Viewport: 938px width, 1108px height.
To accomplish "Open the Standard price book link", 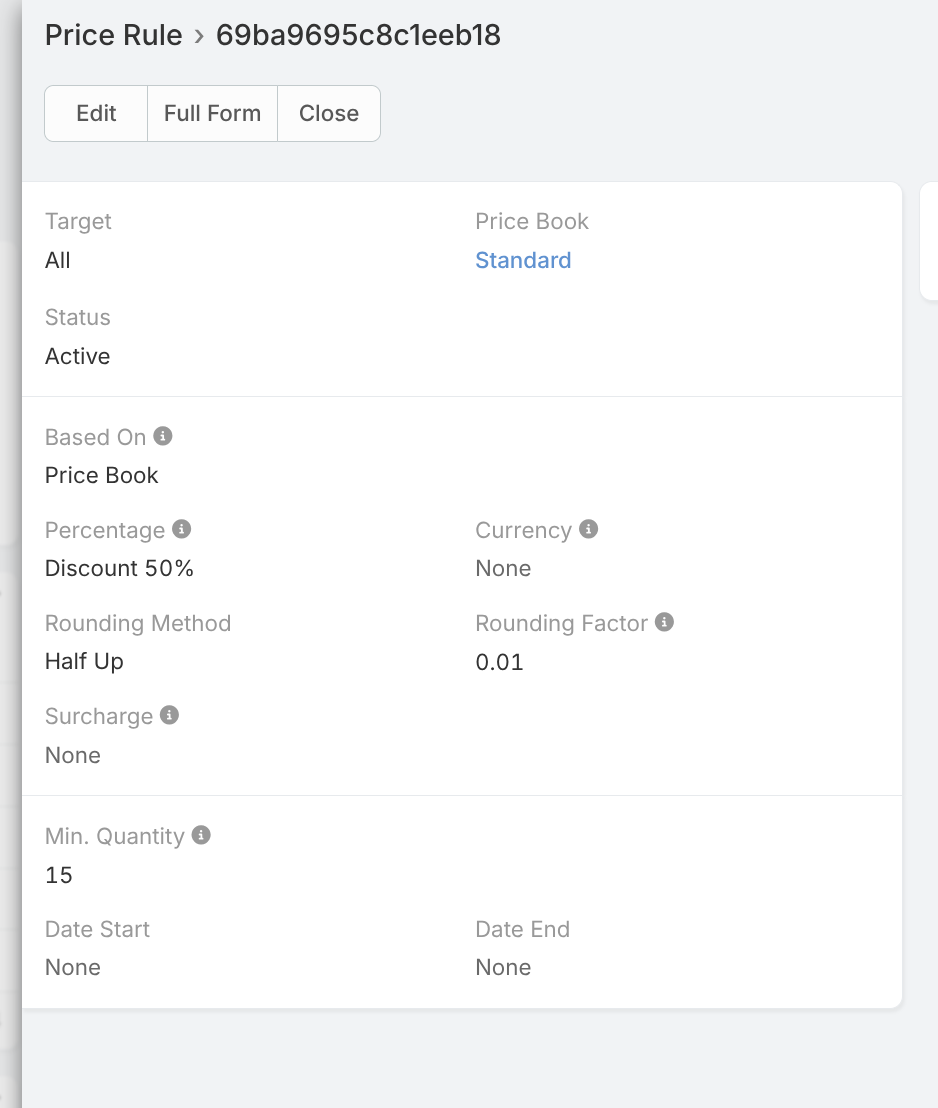I will coord(523,260).
